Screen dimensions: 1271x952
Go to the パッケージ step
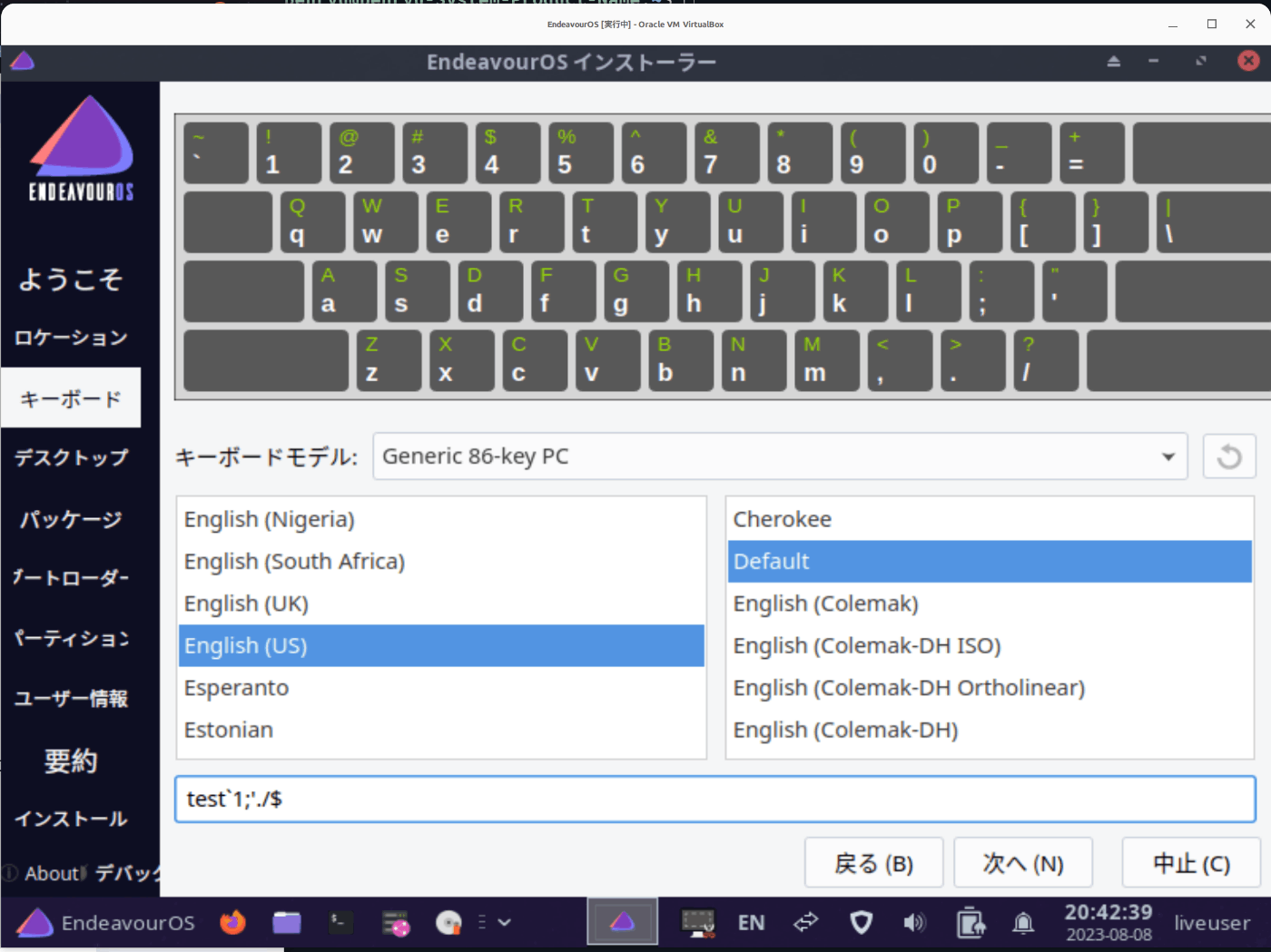71,518
